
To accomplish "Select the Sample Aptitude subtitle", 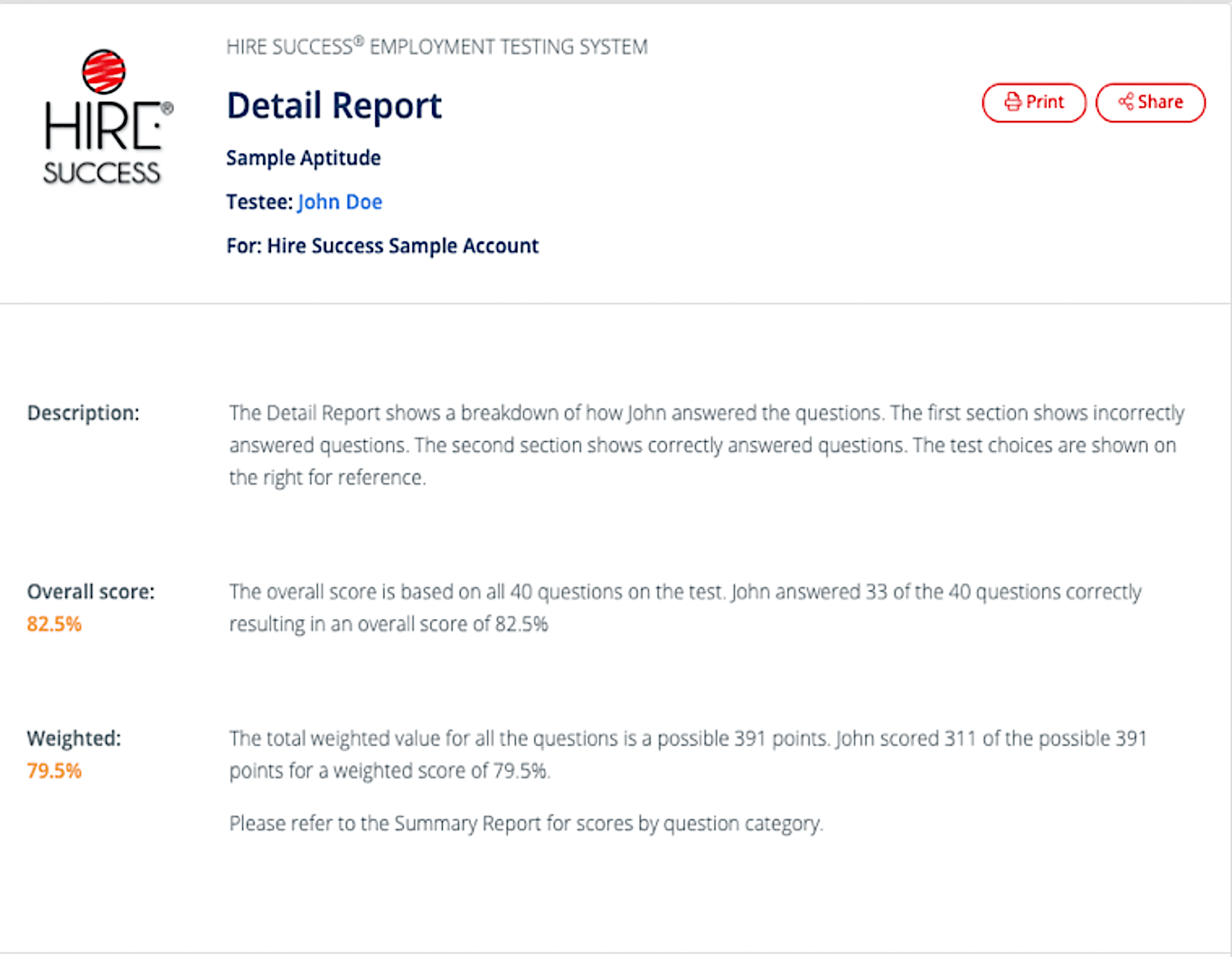I will coord(303,158).
